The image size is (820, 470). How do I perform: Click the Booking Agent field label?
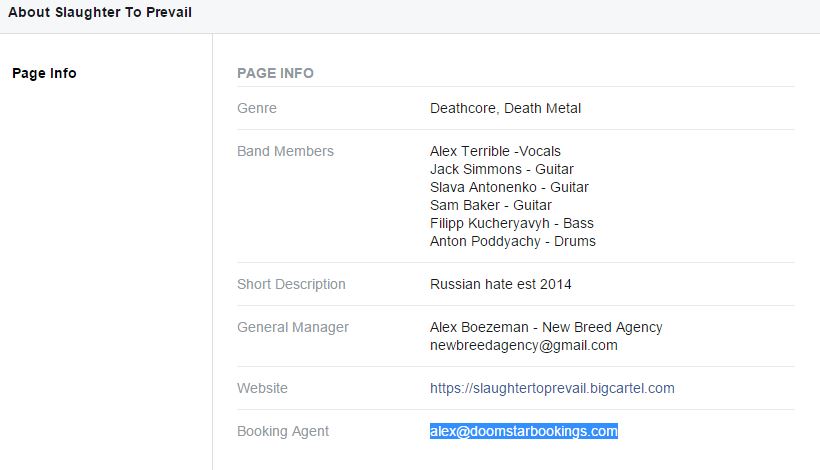(283, 431)
